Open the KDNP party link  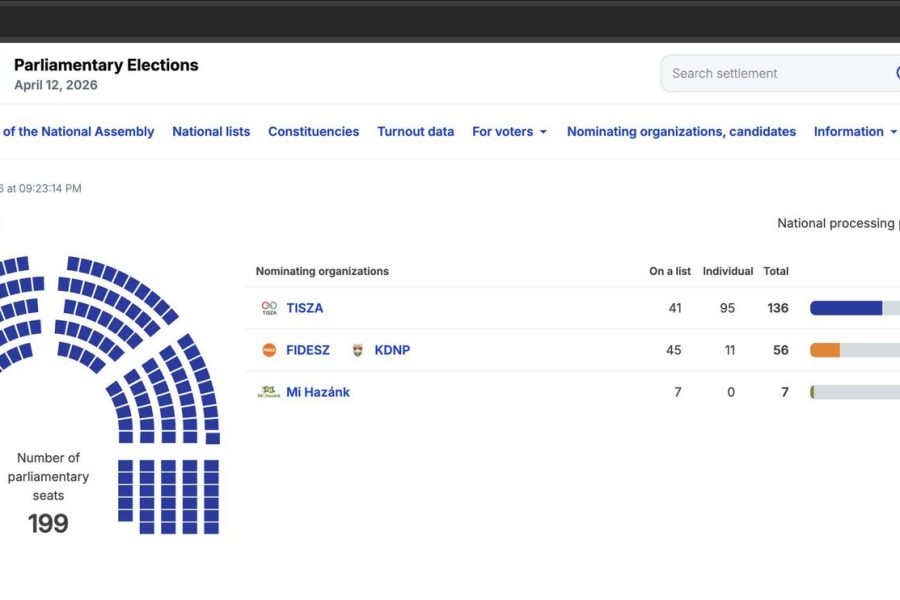pos(392,350)
